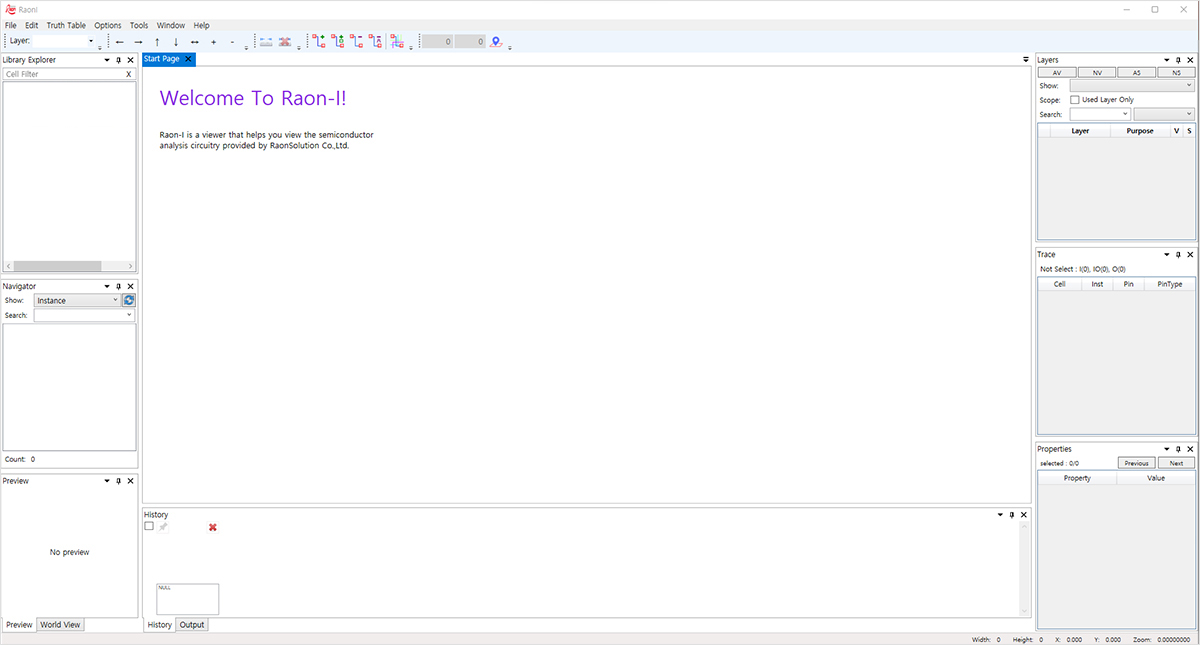Close the Library Explorer panel
The height and width of the screenshot is (645, 1201).
[x=130, y=60]
